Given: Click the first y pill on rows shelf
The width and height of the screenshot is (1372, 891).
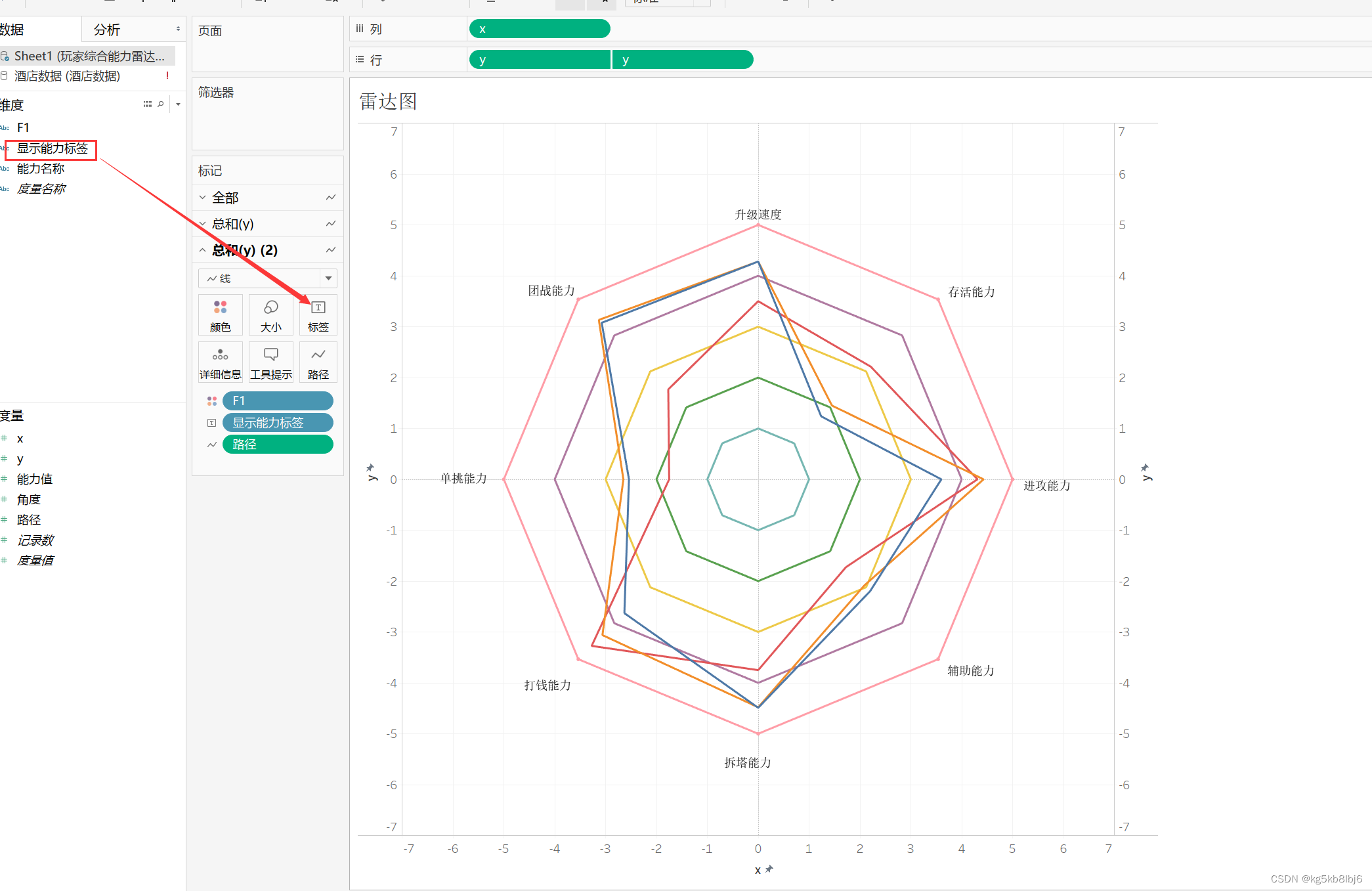Looking at the screenshot, I should [x=540, y=59].
